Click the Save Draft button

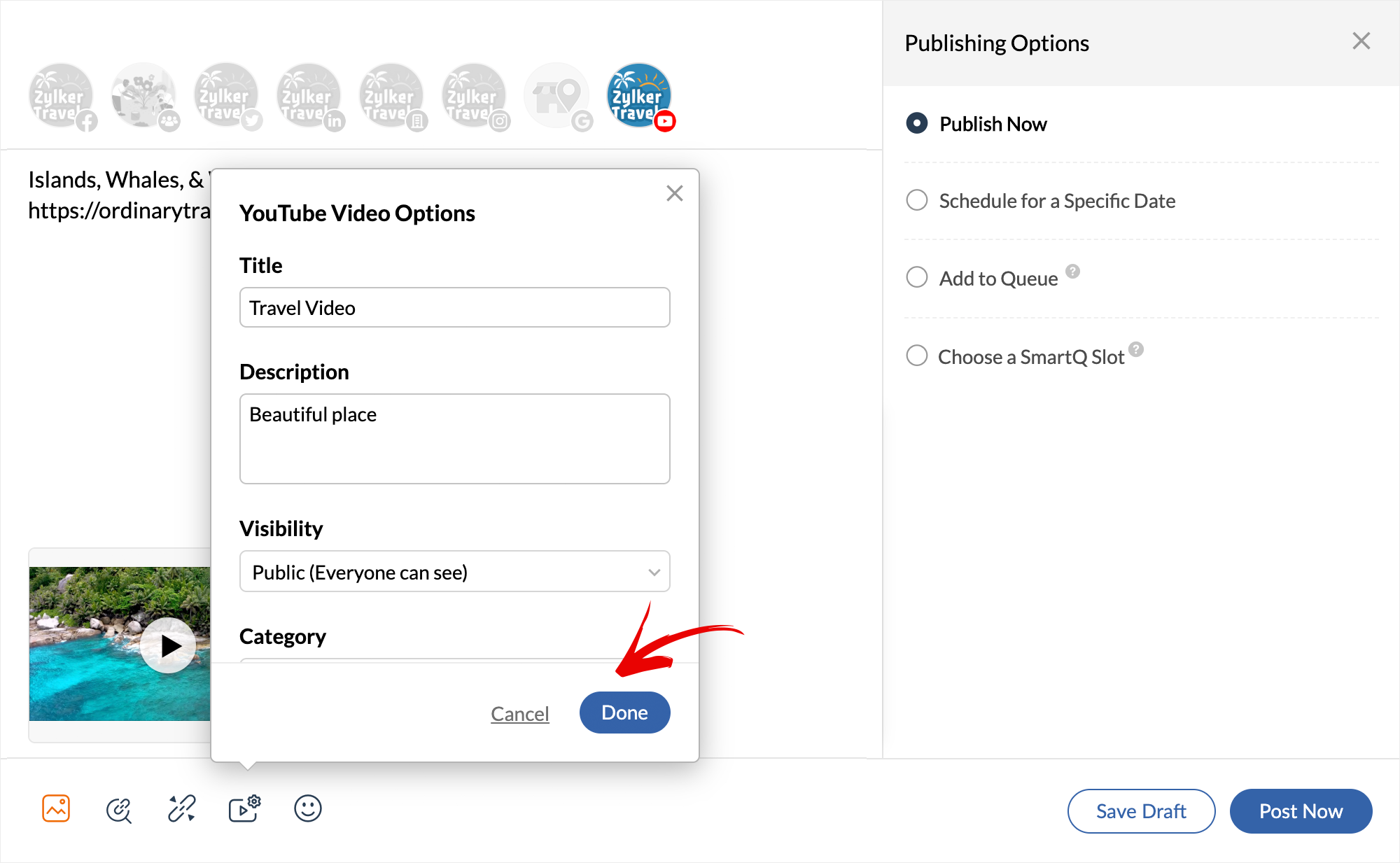[x=1140, y=811]
